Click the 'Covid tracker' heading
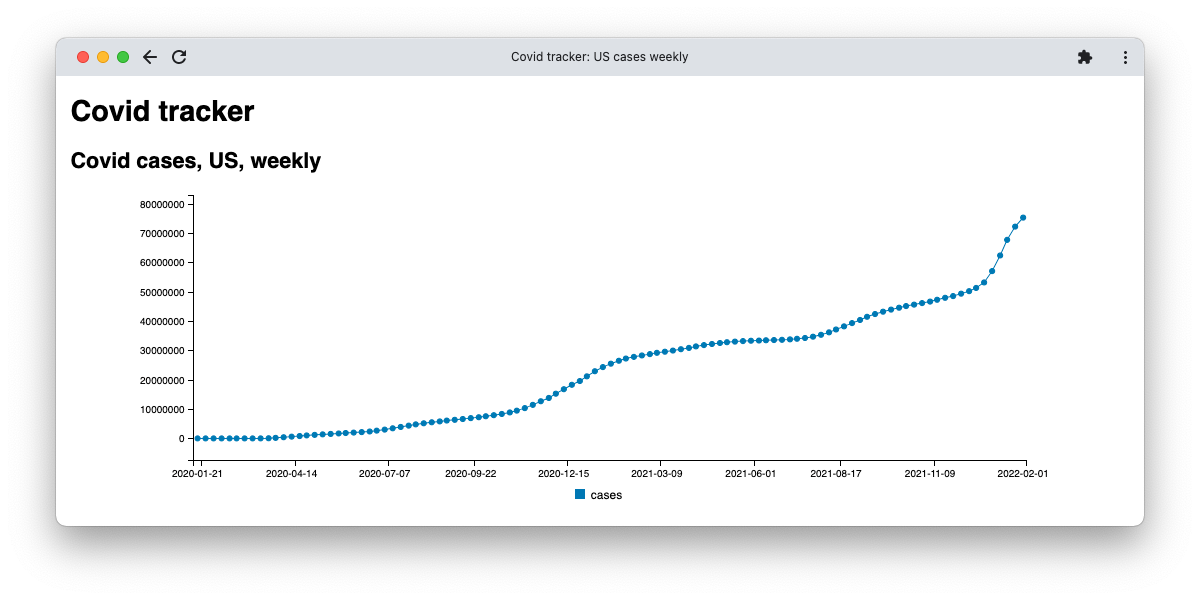1200x600 pixels. point(162,111)
